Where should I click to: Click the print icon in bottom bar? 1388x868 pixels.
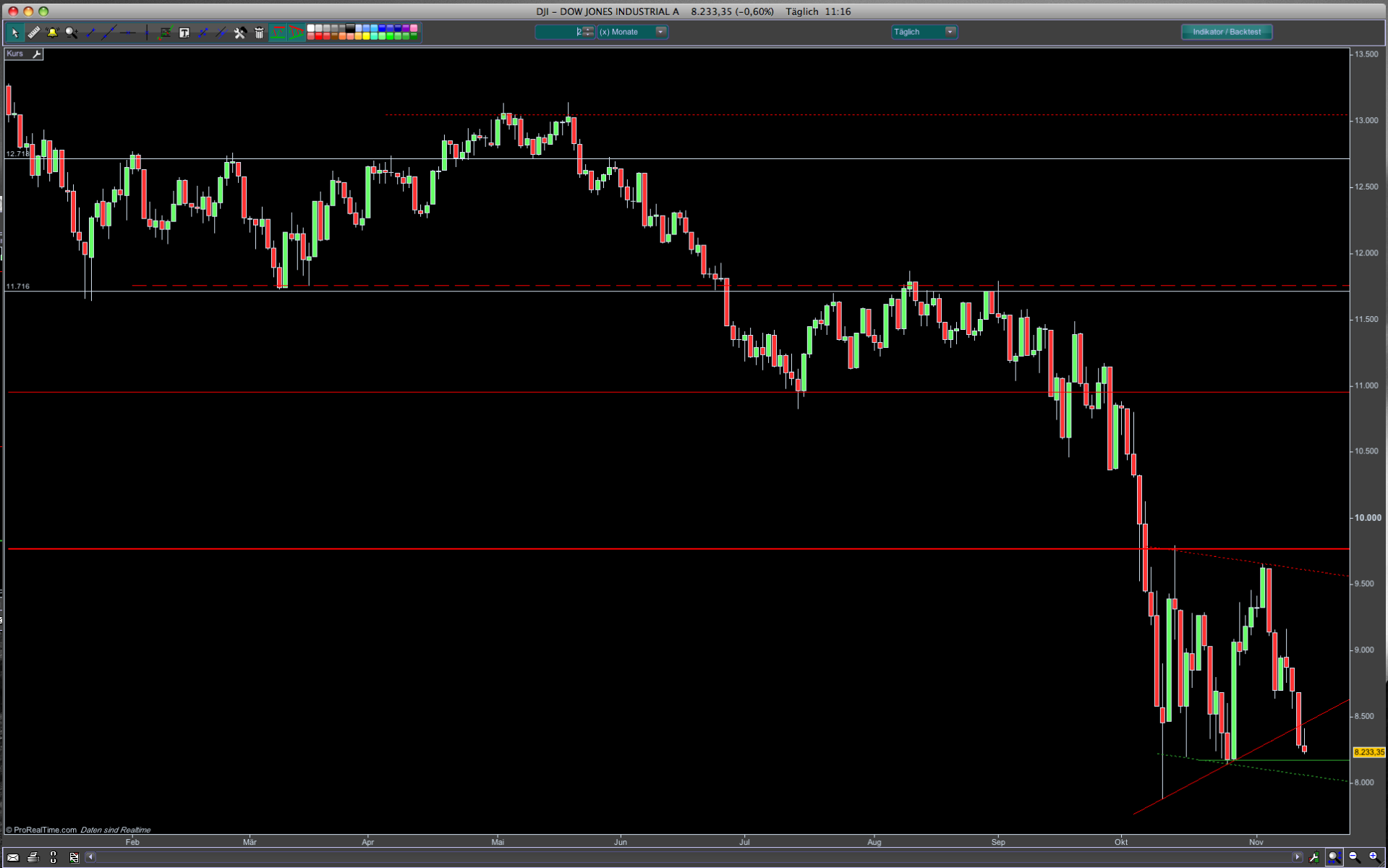(33, 858)
